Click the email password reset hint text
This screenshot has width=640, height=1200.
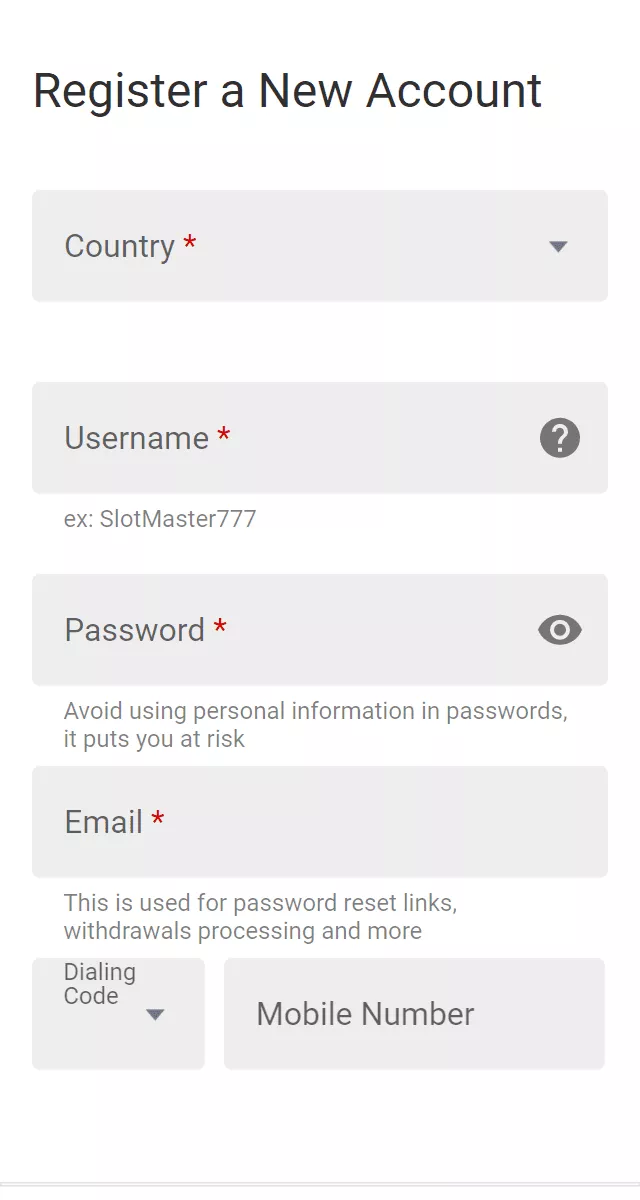click(x=260, y=917)
